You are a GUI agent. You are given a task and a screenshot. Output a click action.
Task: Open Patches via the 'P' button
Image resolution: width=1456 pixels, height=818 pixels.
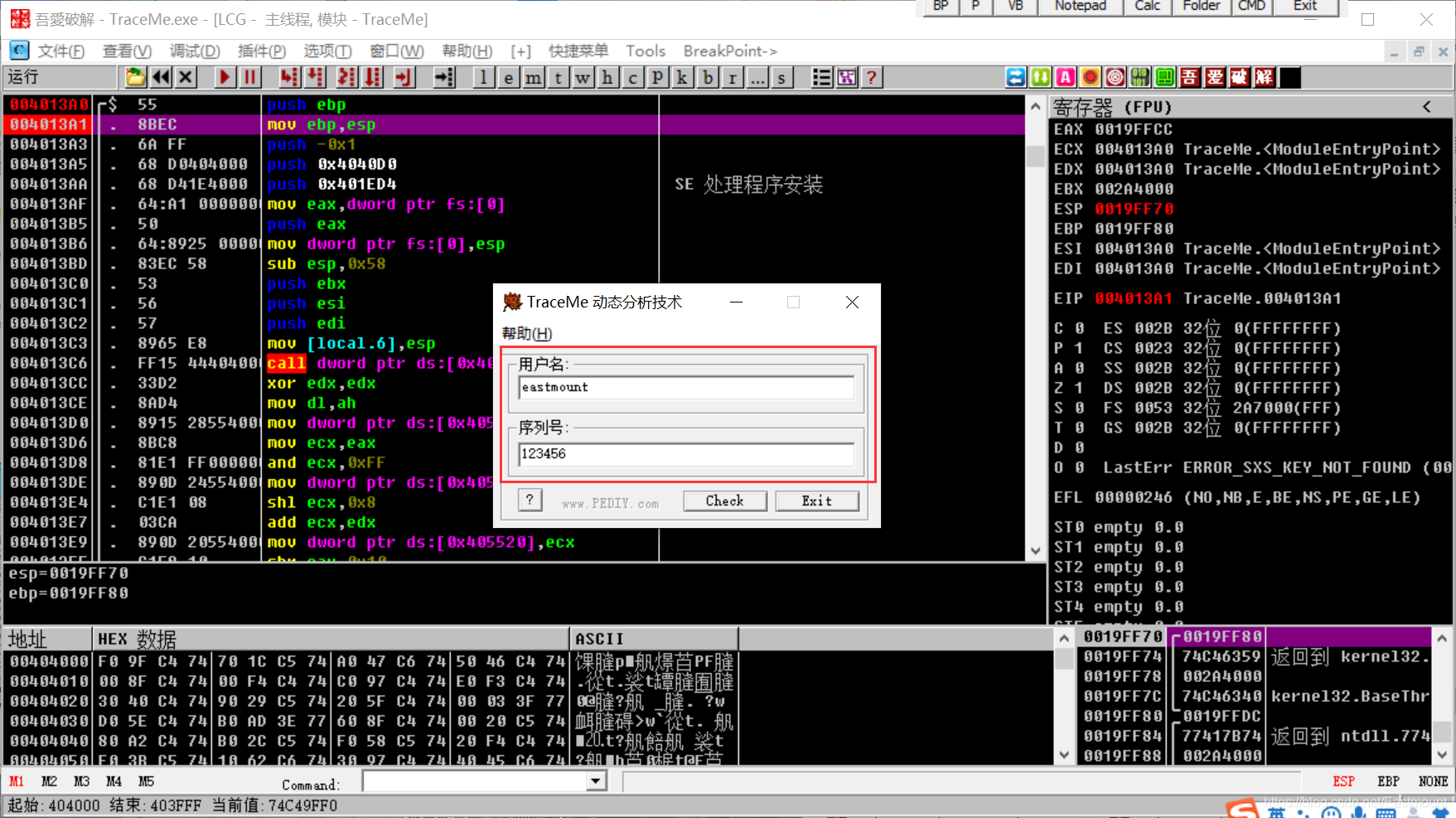[658, 78]
